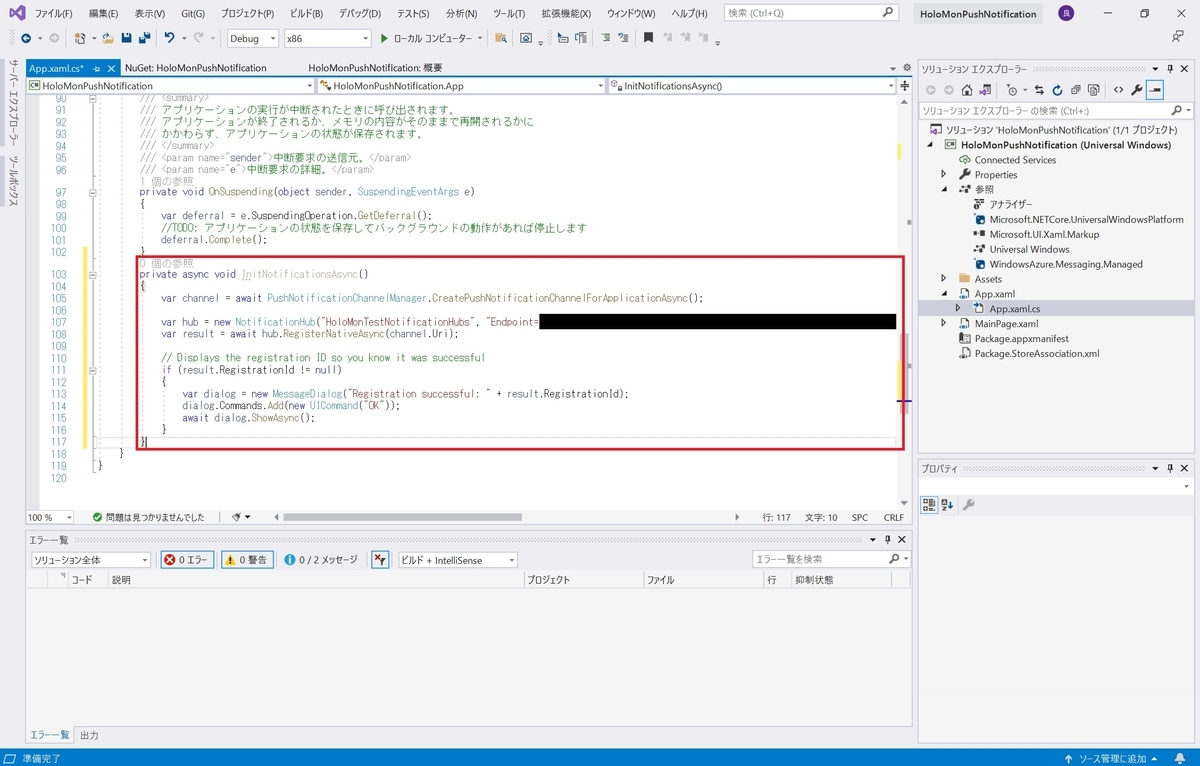This screenshot has height=766, width=1200.
Task: Open the Toolbox side tab
Action: point(14,180)
